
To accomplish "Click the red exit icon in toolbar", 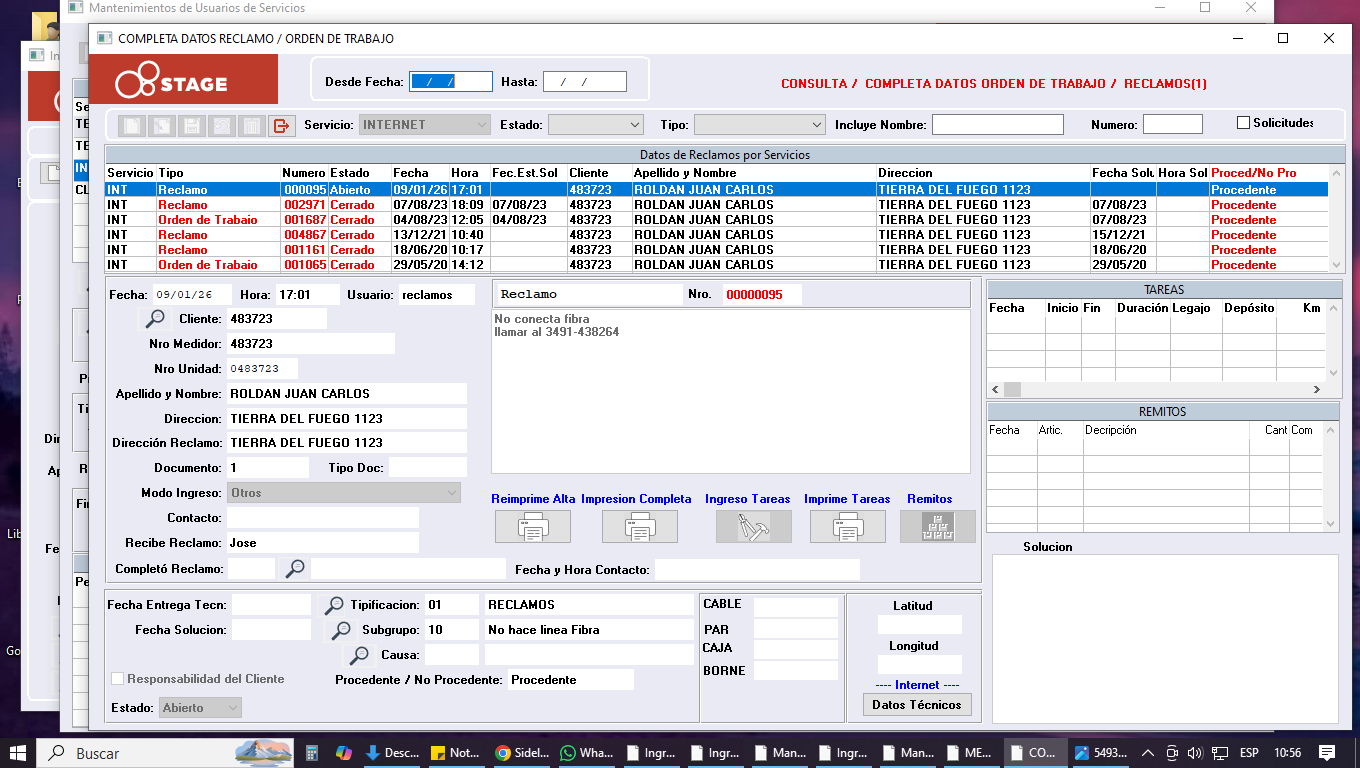I will click(x=281, y=125).
